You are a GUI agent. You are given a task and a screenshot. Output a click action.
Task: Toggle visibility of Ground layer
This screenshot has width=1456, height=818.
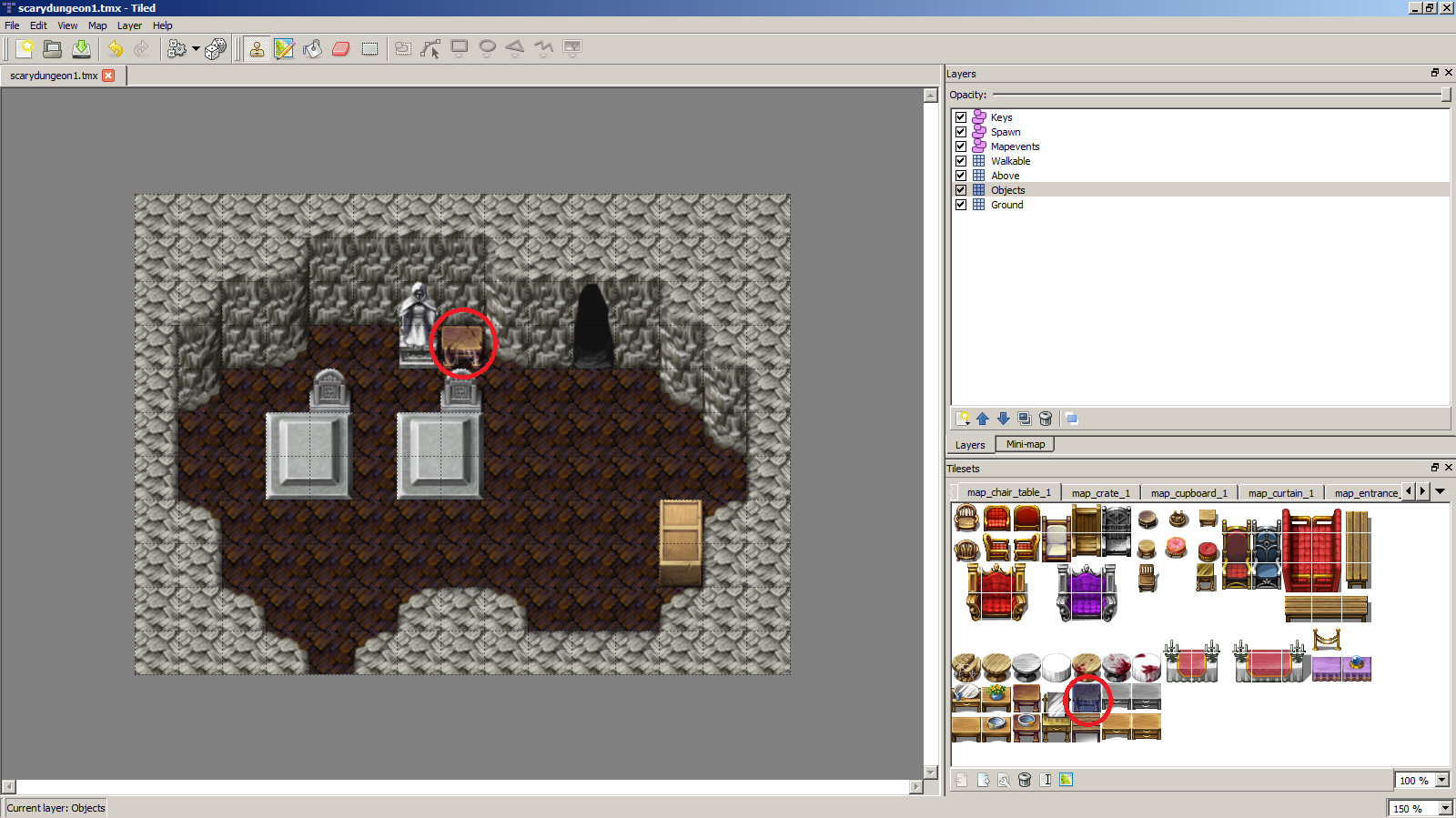[x=961, y=205]
